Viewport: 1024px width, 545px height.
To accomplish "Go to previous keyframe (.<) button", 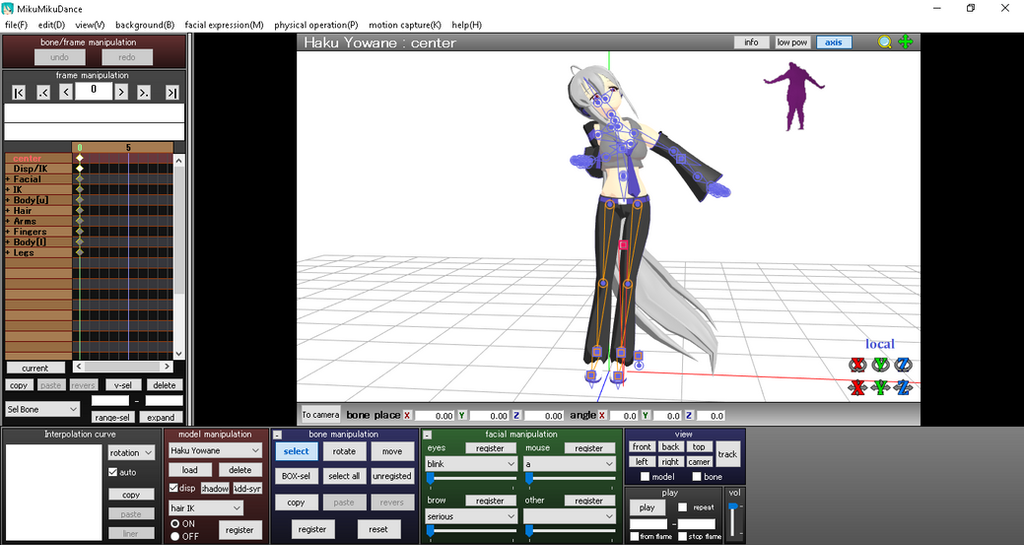I will [43, 93].
